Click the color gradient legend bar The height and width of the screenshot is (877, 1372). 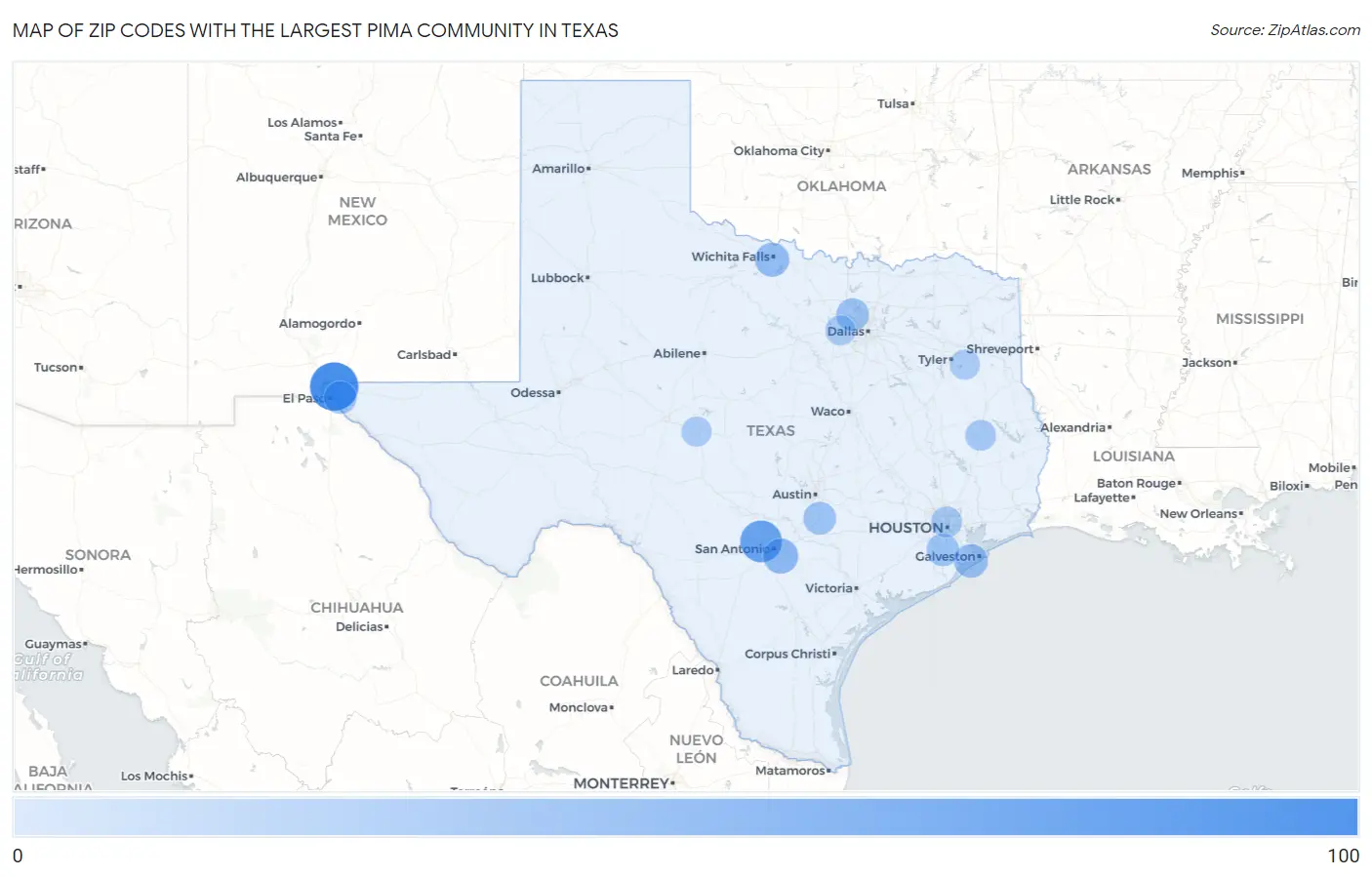pos(685,817)
